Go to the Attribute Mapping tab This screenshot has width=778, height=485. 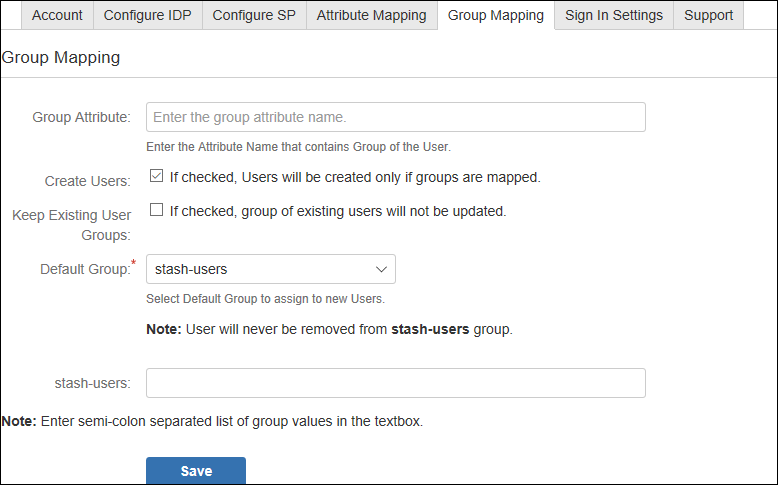point(372,15)
